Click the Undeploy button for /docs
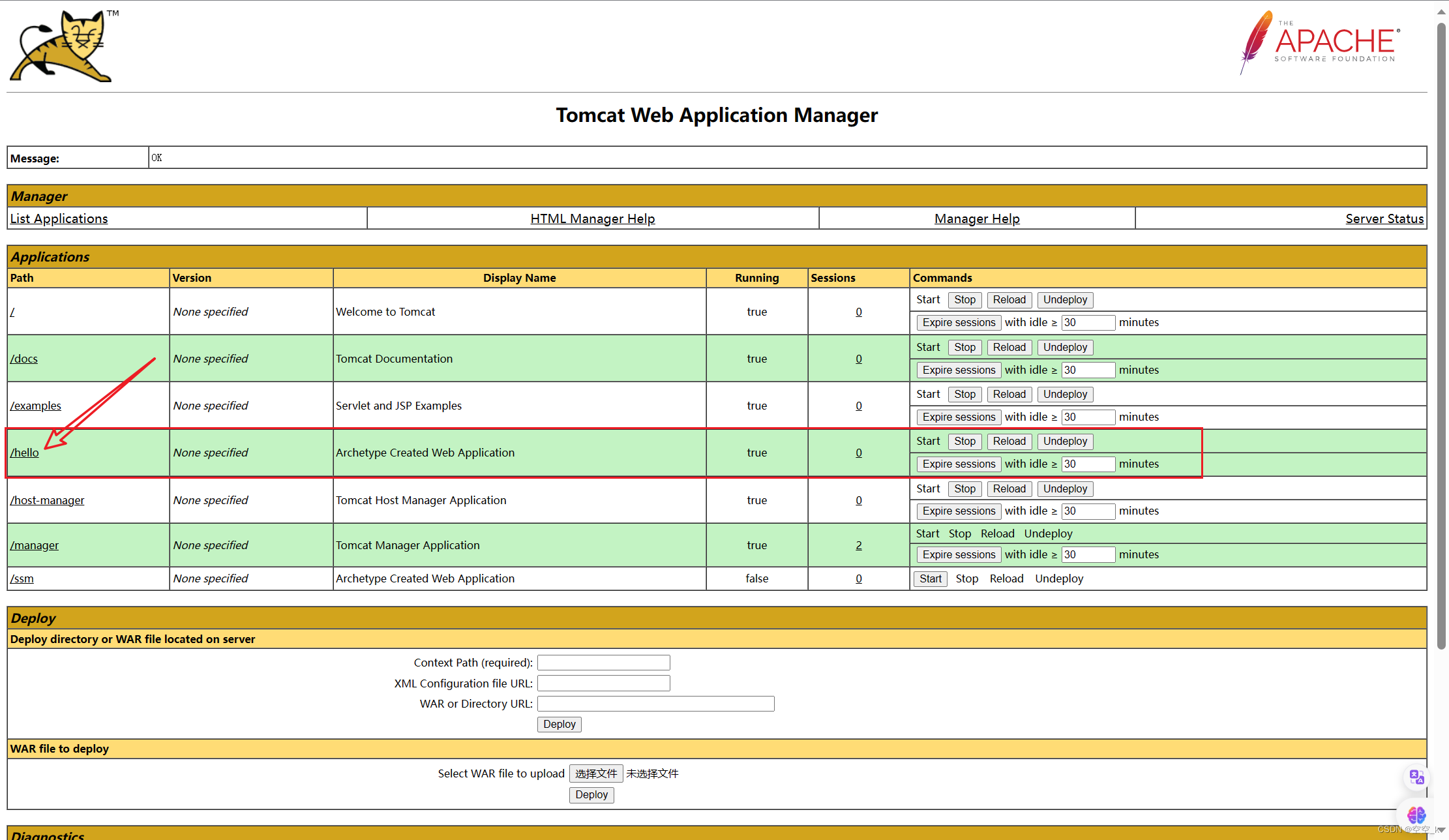 1064,346
